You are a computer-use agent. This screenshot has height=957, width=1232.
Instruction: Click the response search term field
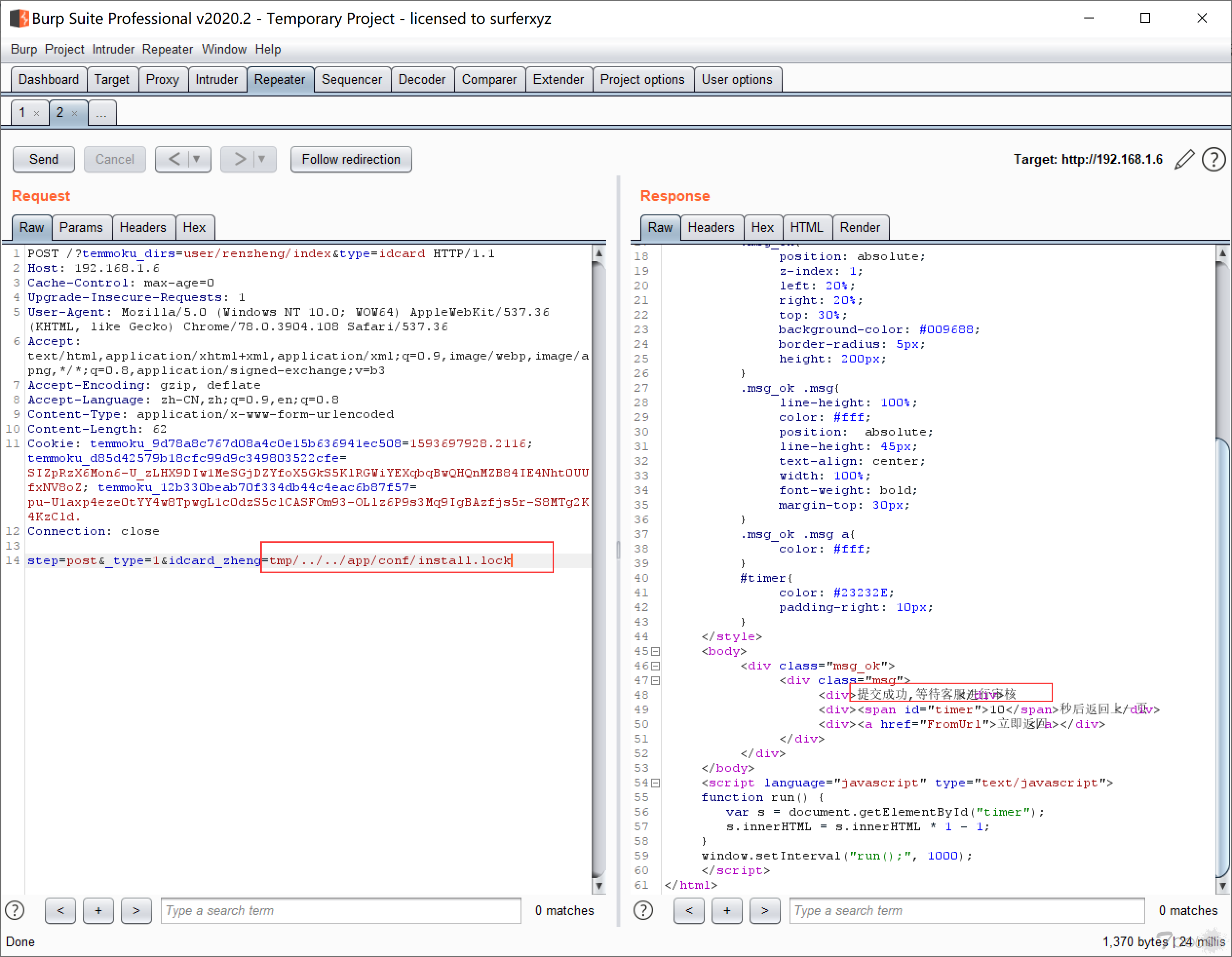967,911
